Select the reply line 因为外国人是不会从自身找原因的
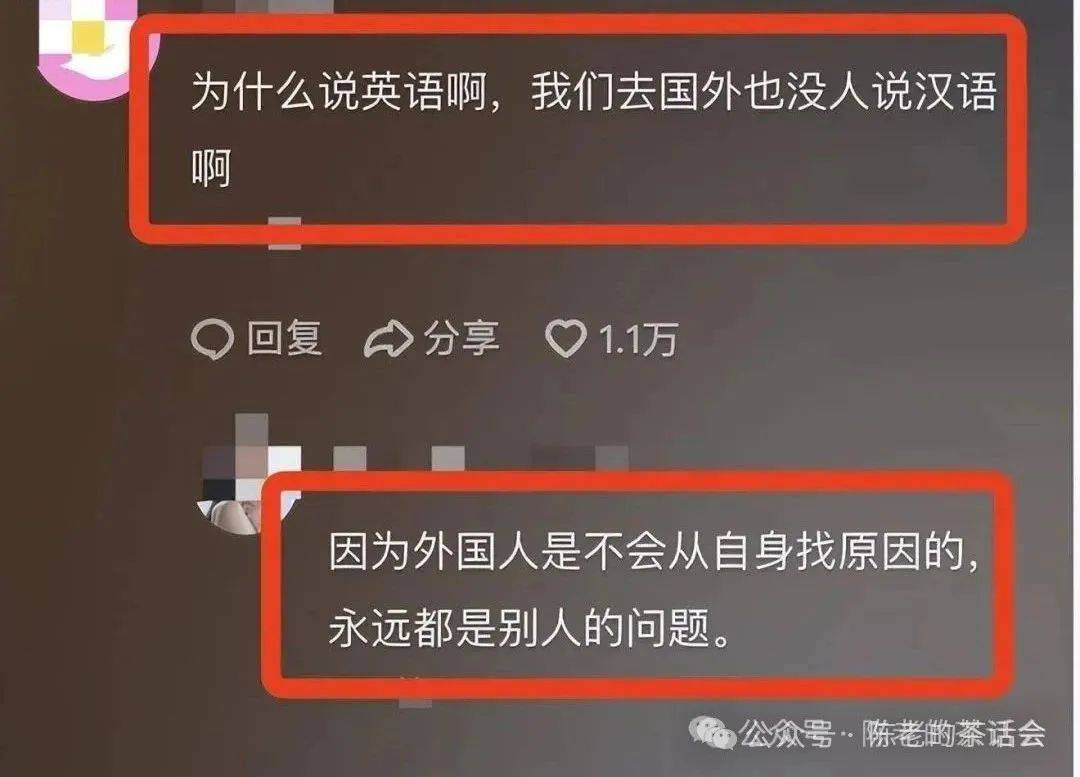The image size is (1080, 777). (654, 552)
